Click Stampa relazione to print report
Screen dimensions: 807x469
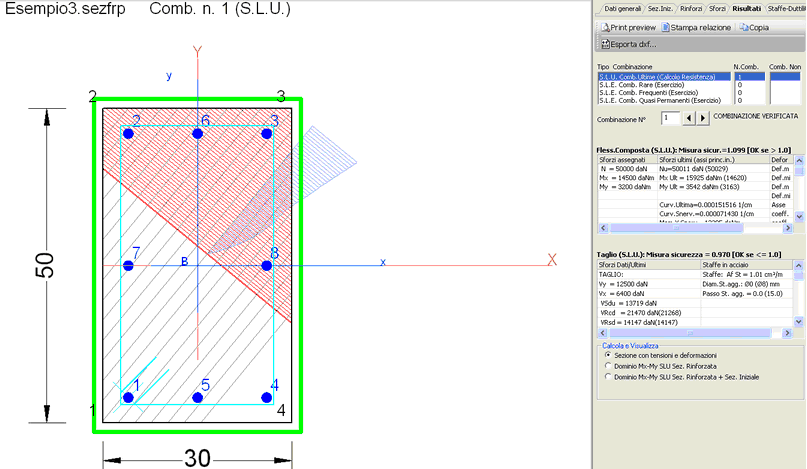[x=696, y=27]
